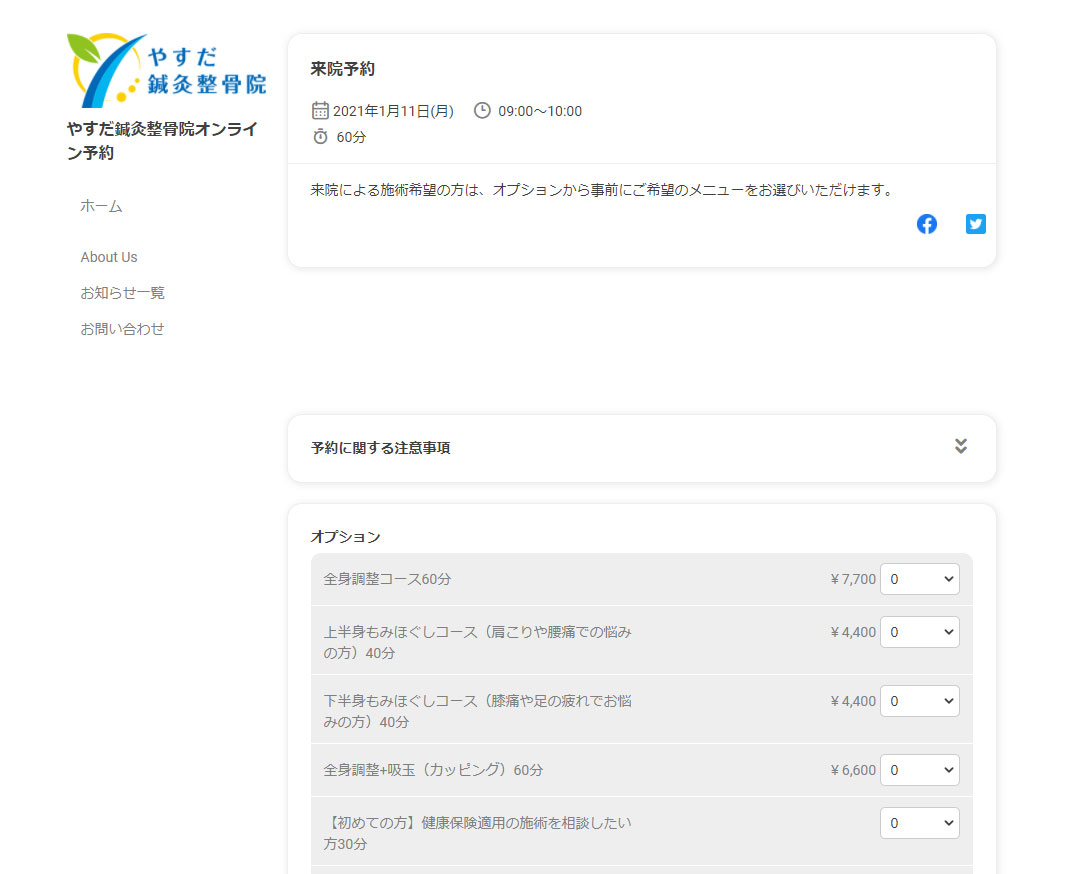This screenshot has height=874, width=1078.
Task: Open quantity dropdown for 全身調整コース60分
Action: [919, 579]
